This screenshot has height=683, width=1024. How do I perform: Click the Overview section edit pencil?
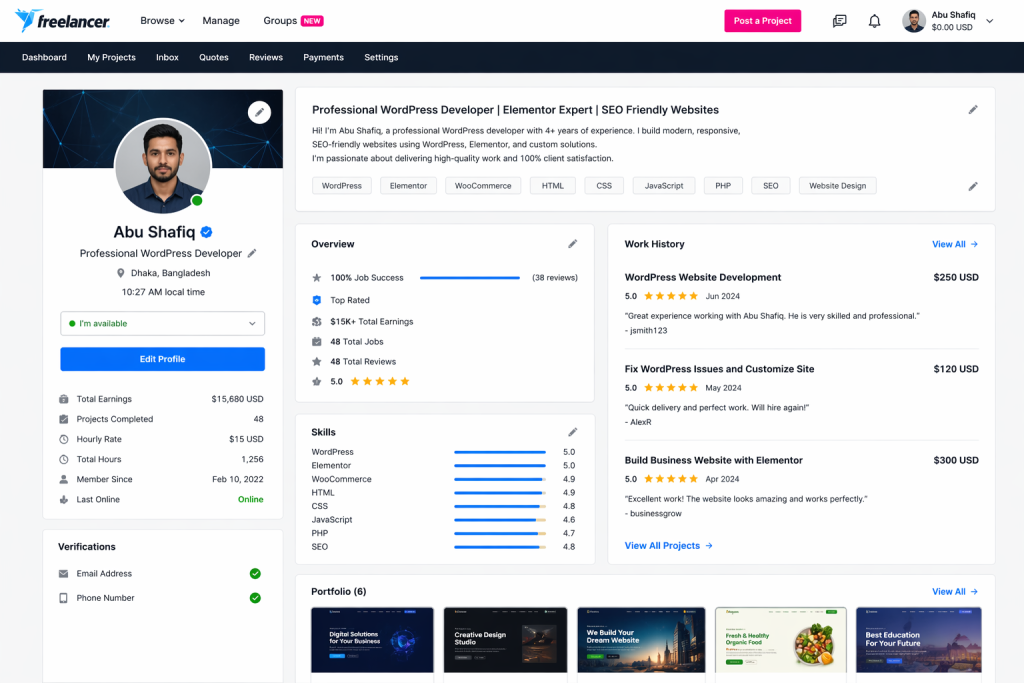coord(573,244)
